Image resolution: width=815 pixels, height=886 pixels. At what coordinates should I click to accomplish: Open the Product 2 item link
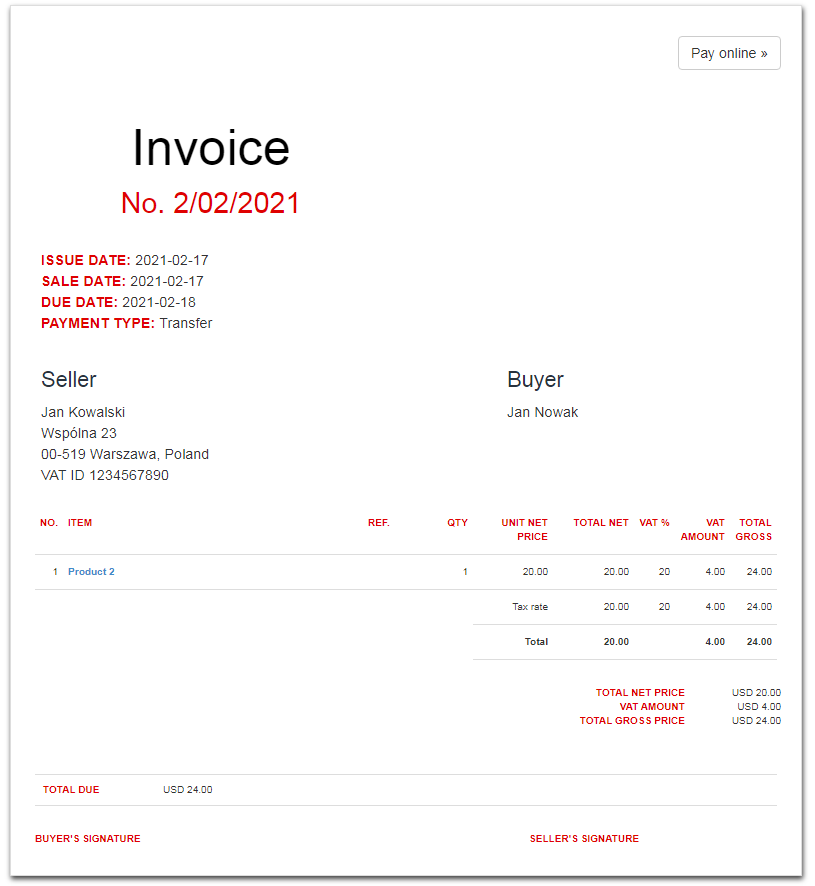(x=91, y=572)
